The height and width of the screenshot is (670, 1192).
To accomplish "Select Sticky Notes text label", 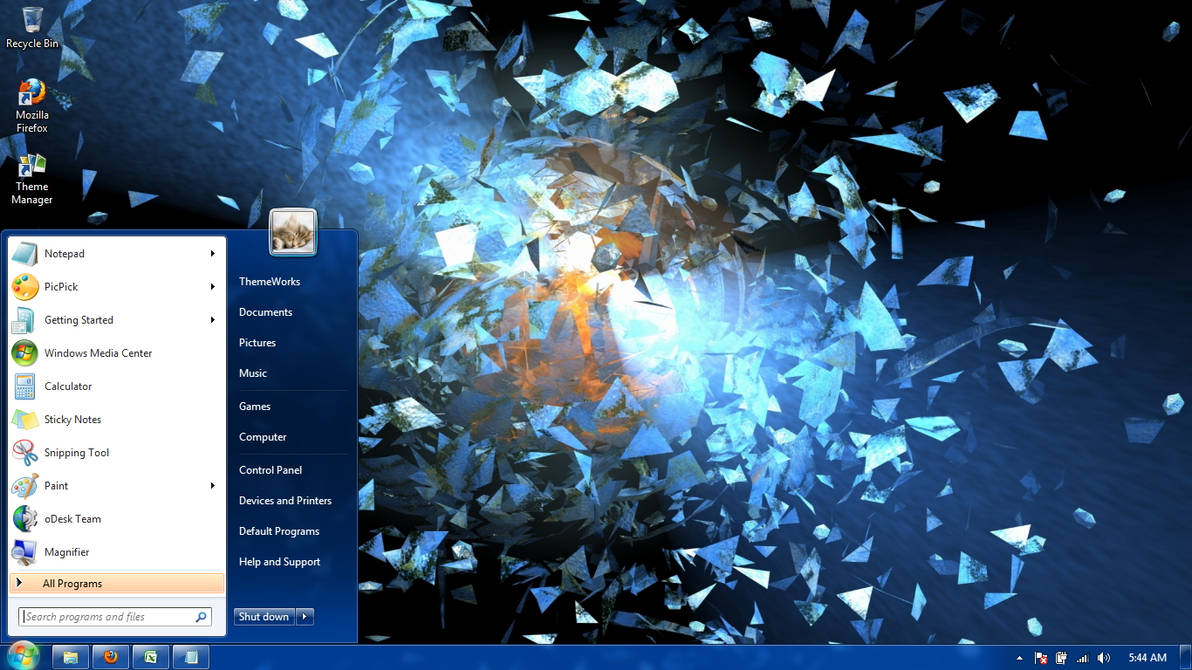I will (x=72, y=419).
